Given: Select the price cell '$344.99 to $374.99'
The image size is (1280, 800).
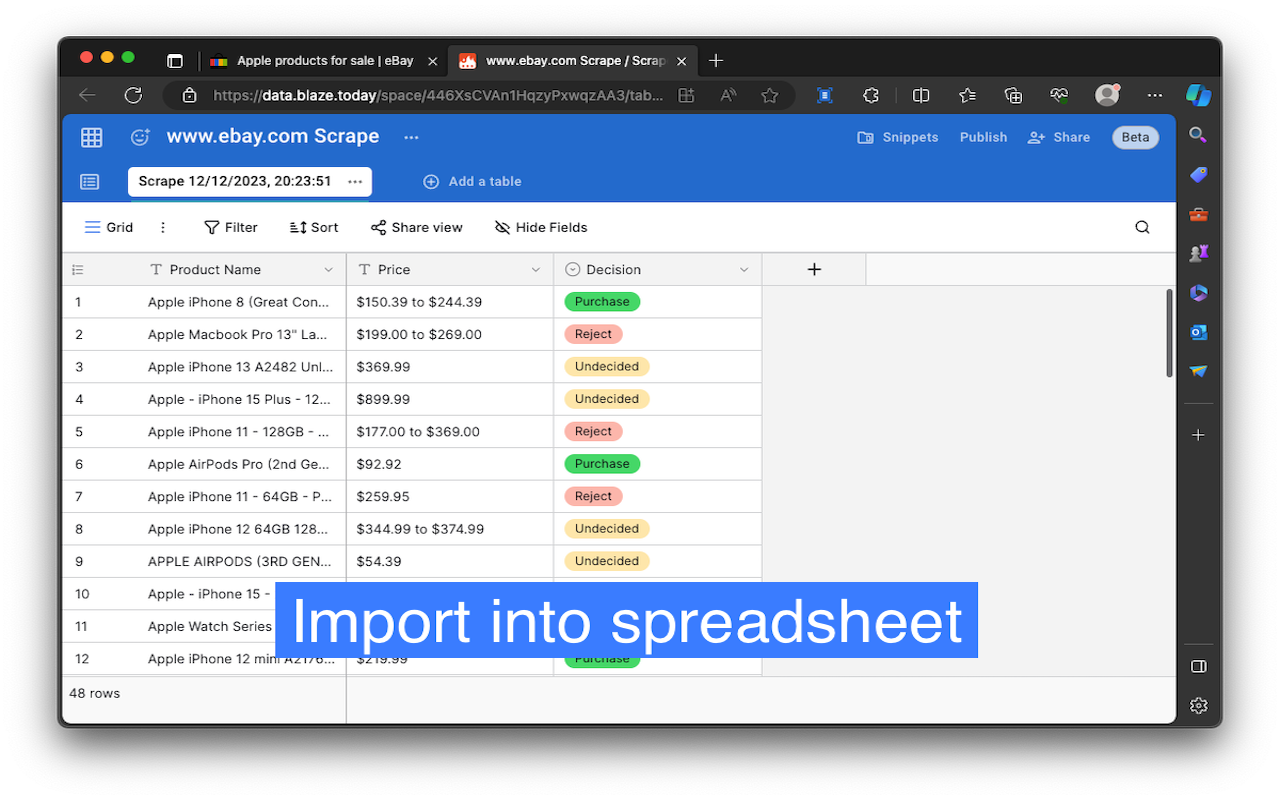Looking at the screenshot, I should coord(450,529).
